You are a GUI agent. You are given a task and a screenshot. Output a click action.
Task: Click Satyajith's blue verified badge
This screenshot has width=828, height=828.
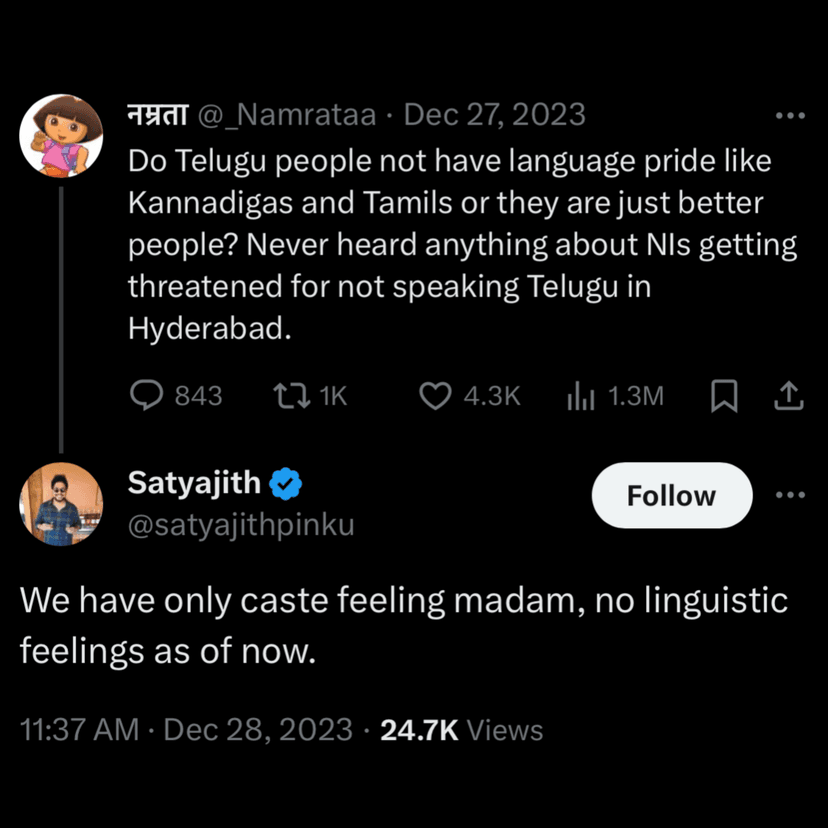pyautogui.click(x=287, y=485)
